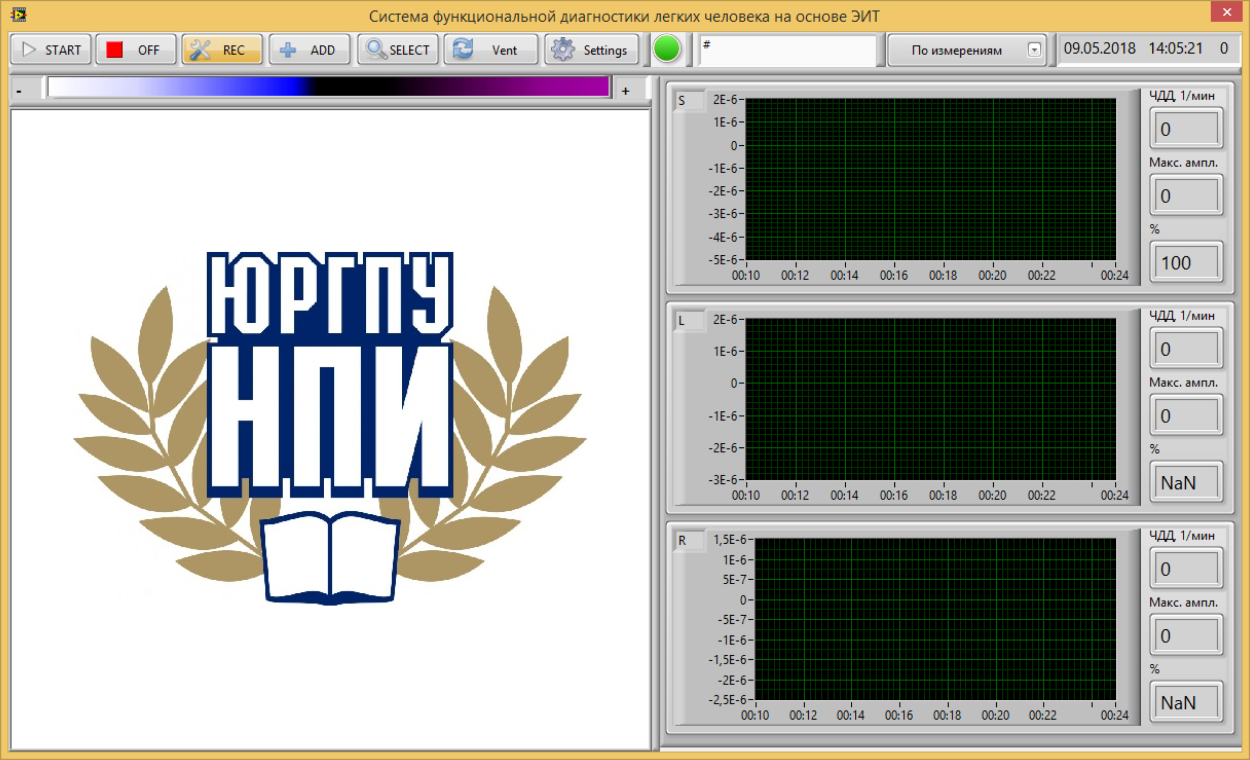Click inside the S chart plot area
The width and height of the screenshot is (1250, 760).
(930, 179)
